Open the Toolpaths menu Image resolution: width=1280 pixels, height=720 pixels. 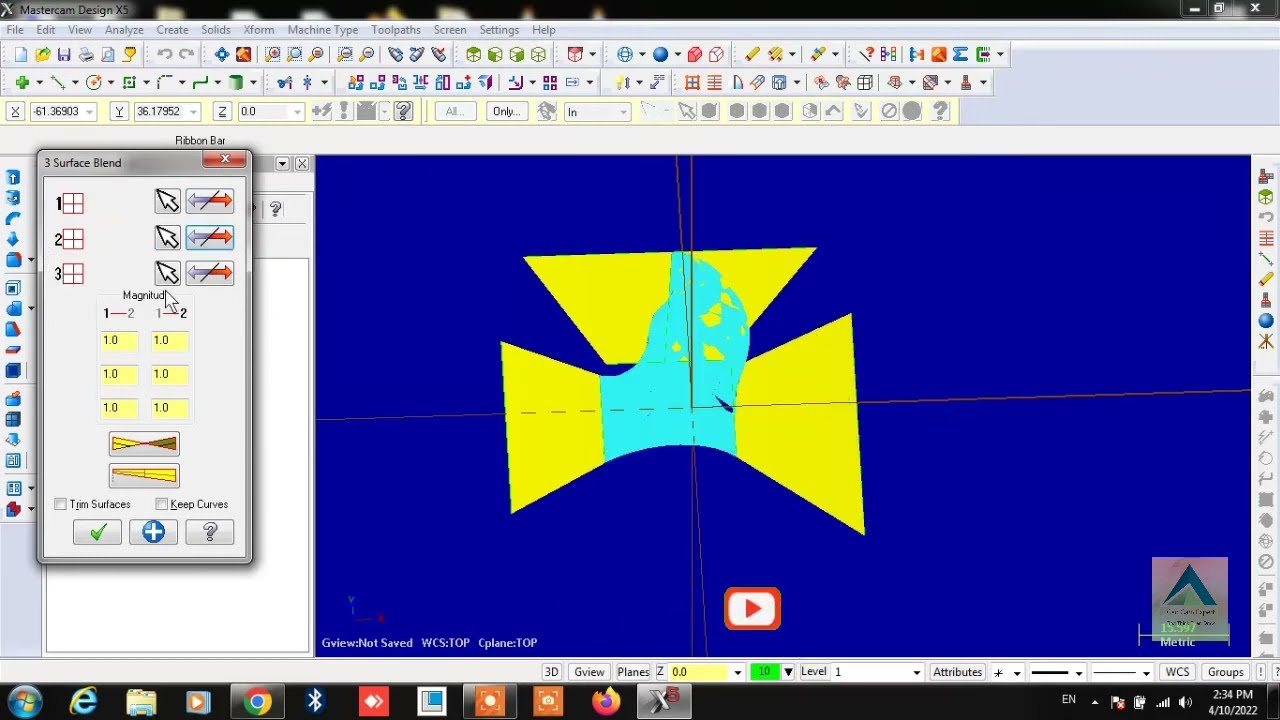pyautogui.click(x=396, y=30)
